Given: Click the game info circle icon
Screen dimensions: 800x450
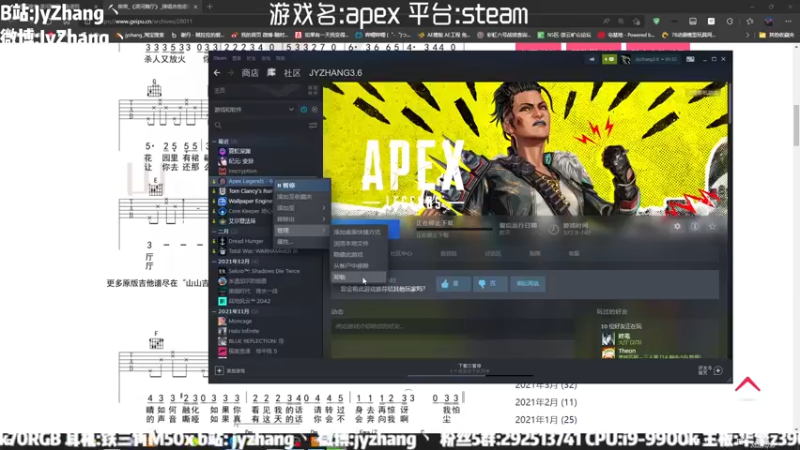Looking at the screenshot, I should tap(695, 226).
